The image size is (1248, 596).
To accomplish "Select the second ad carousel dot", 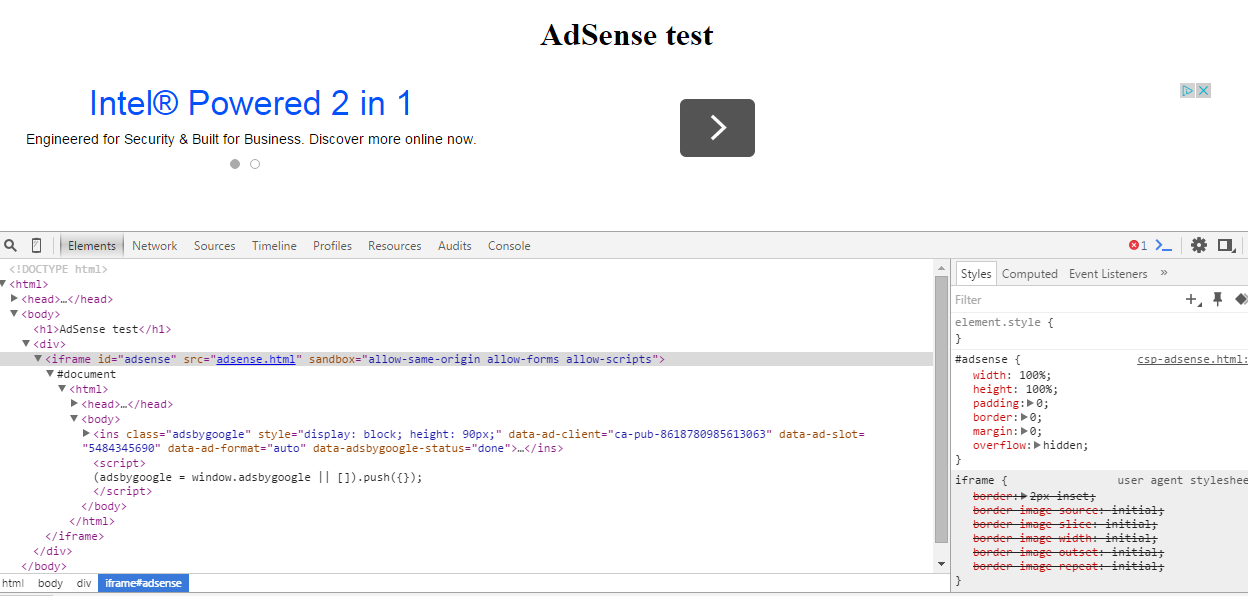I will click(x=255, y=164).
